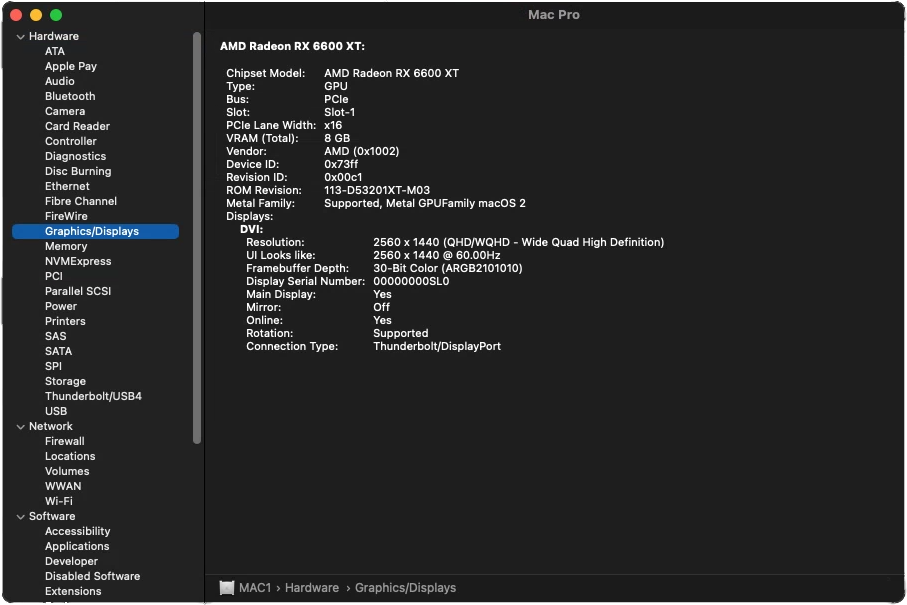The height and width of the screenshot is (605, 907).
Task: Click the Software category label
Action: (x=52, y=517)
